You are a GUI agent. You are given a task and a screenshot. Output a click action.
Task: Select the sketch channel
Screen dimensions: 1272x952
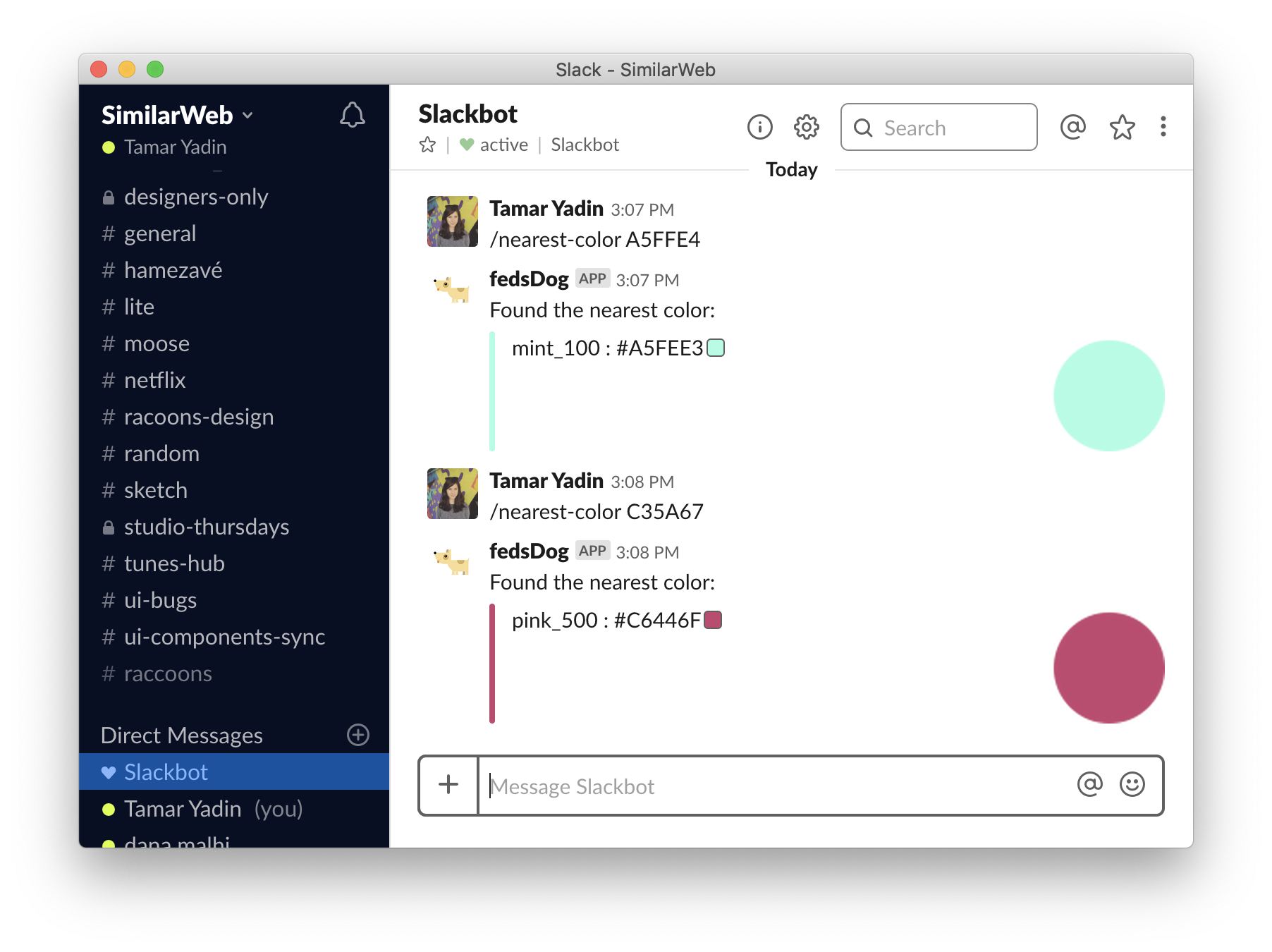pyautogui.click(x=233, y=490)
